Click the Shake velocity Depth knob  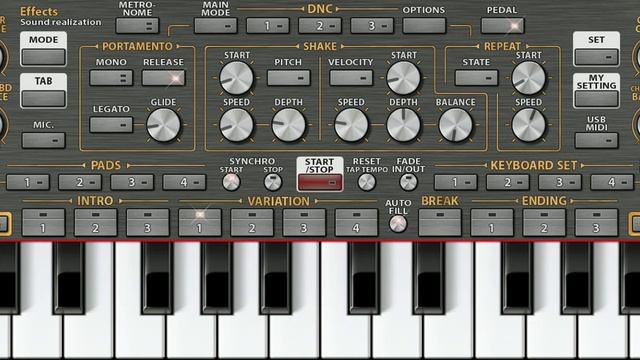(403, 125)
